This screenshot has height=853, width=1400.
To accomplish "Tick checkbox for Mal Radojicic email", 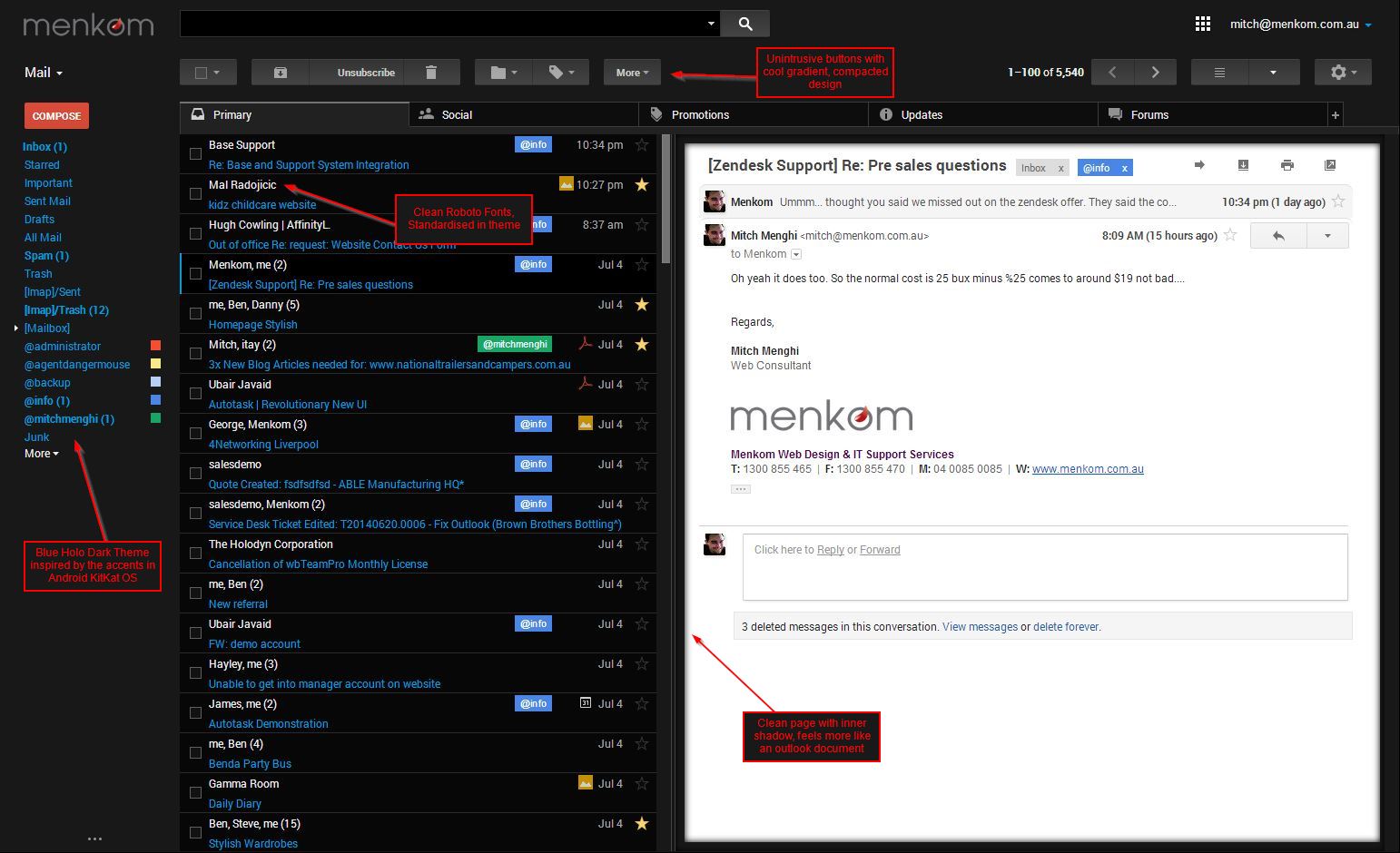I will 195,194.
